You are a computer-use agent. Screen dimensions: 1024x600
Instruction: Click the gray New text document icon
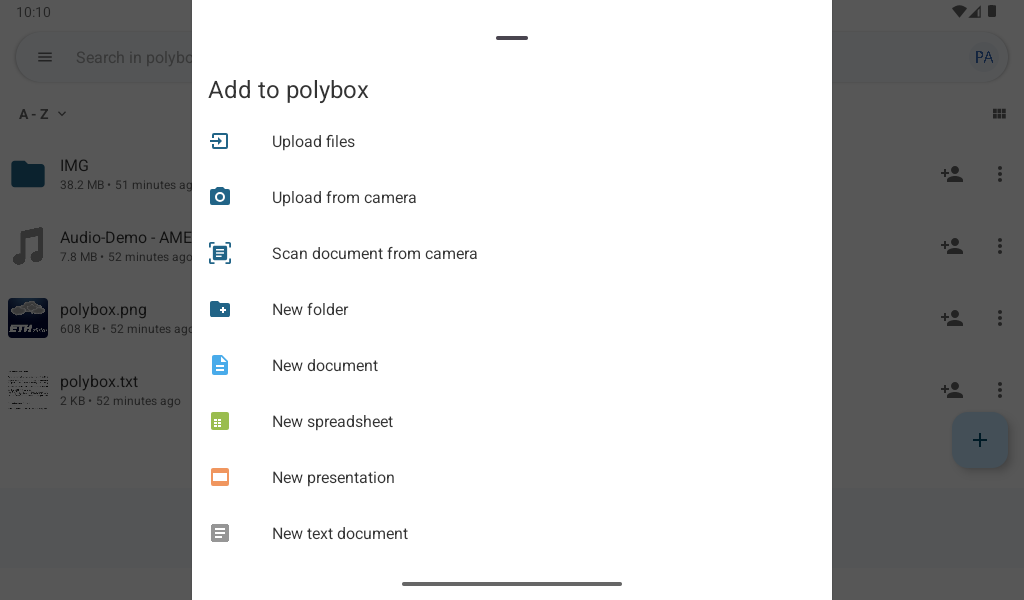219,533
